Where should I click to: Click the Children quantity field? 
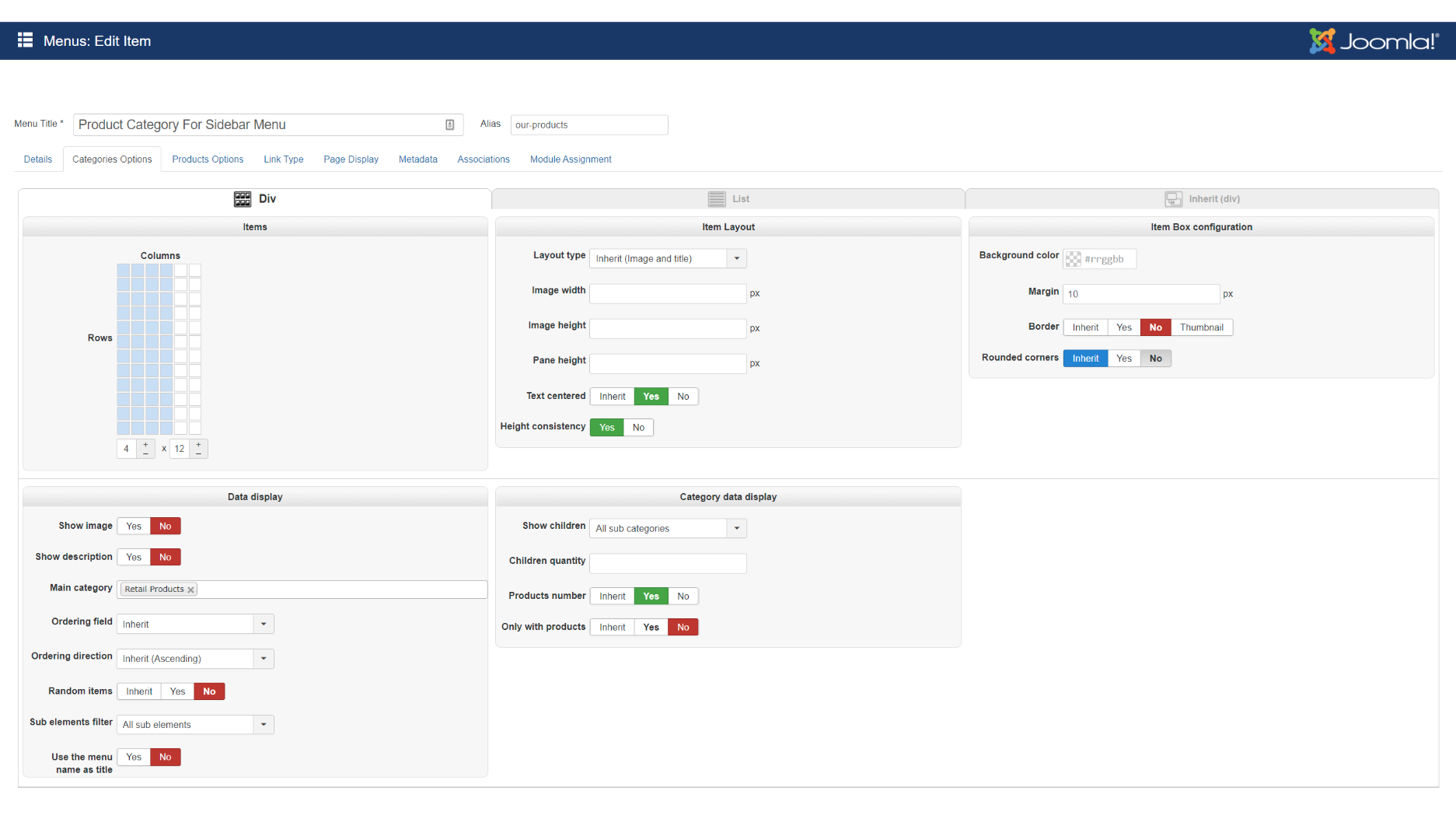pyautogui.click(x=668, y=563)
